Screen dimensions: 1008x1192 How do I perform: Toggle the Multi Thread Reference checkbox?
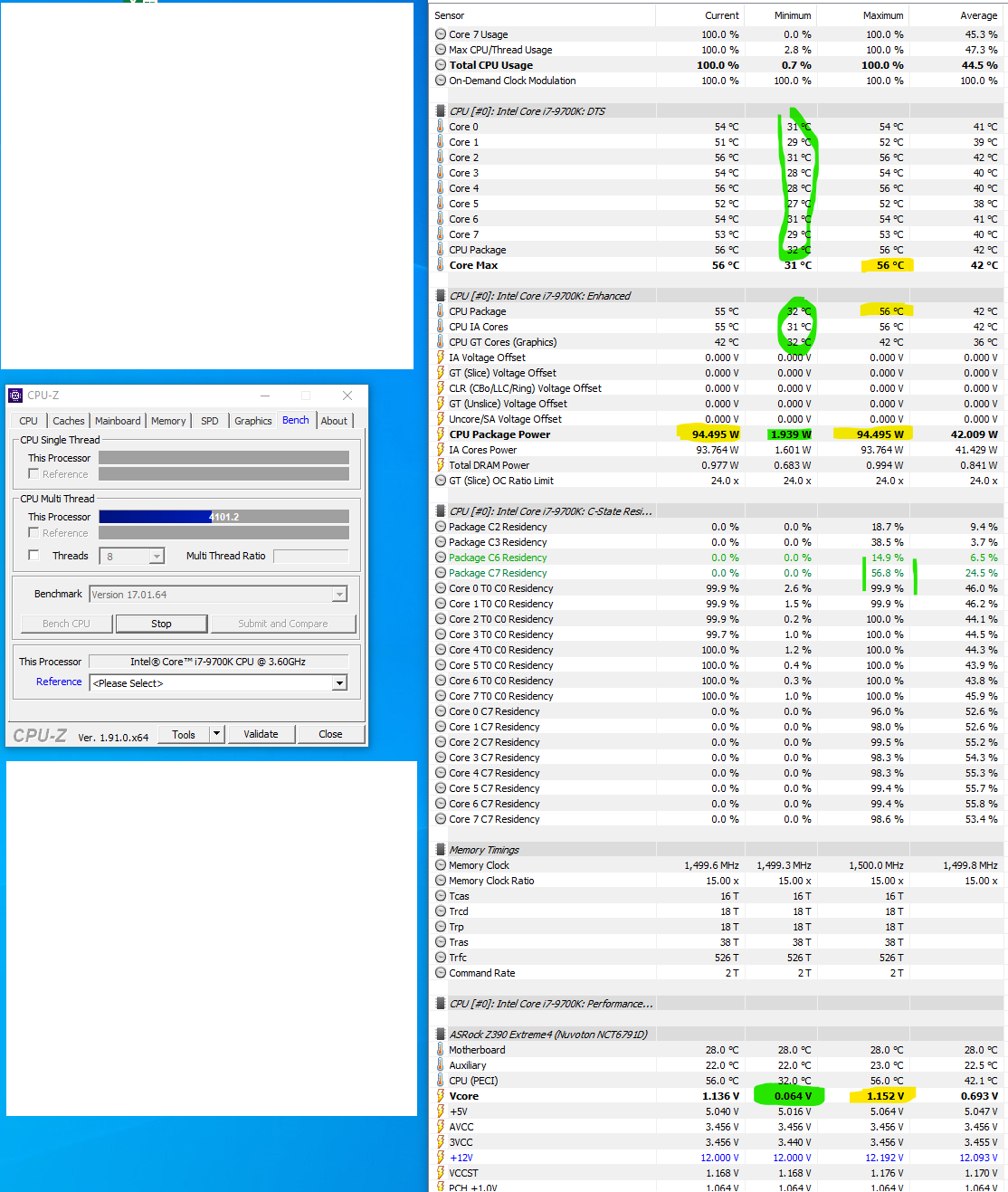pyautogui.click(x=33, y=532)
